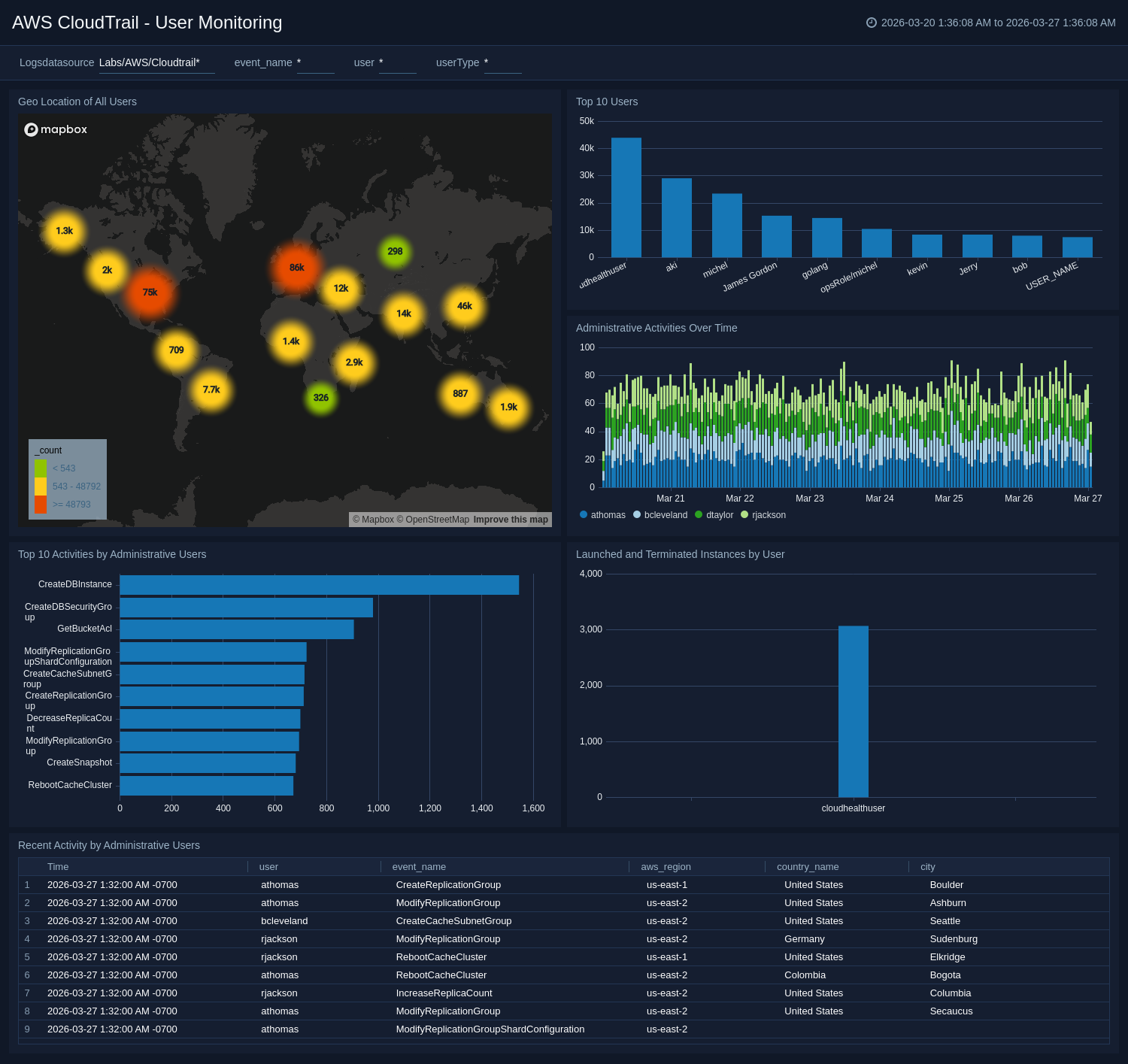
Task: Edit the Logsdatasource filter field
Action: pos(156,63)
